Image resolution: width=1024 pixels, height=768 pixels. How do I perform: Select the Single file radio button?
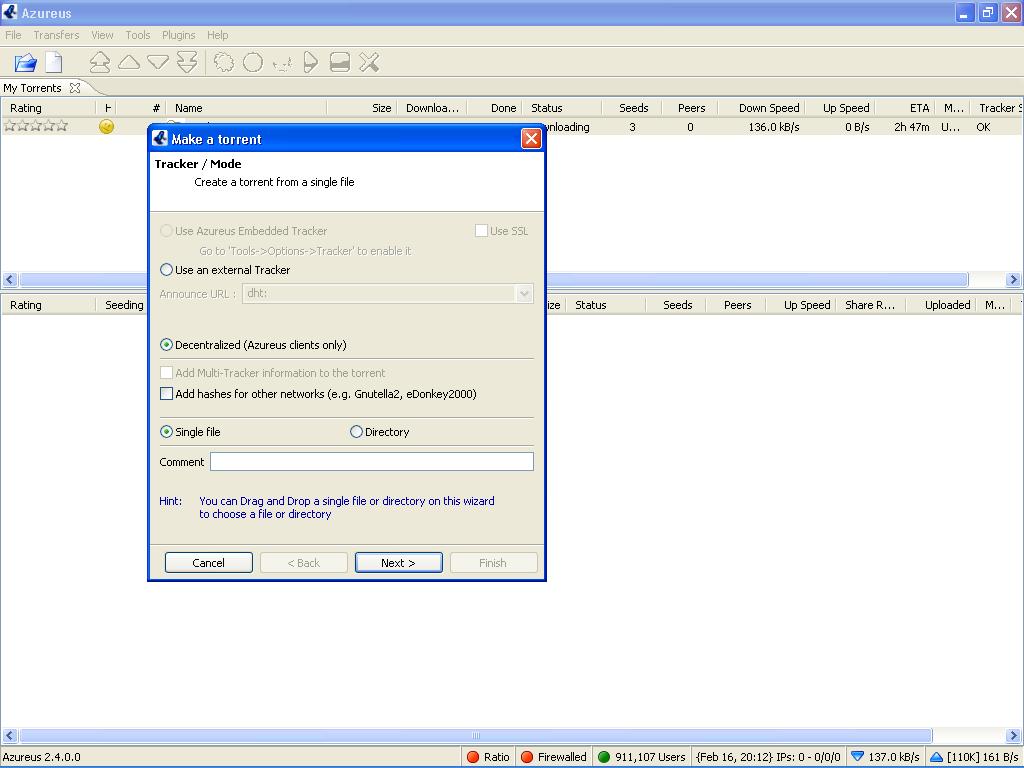(167, 432)
